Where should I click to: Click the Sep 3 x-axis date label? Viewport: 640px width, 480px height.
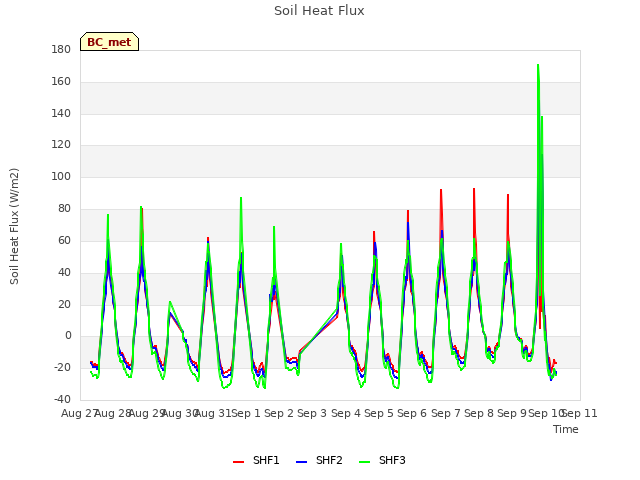(x=312, y=413)
